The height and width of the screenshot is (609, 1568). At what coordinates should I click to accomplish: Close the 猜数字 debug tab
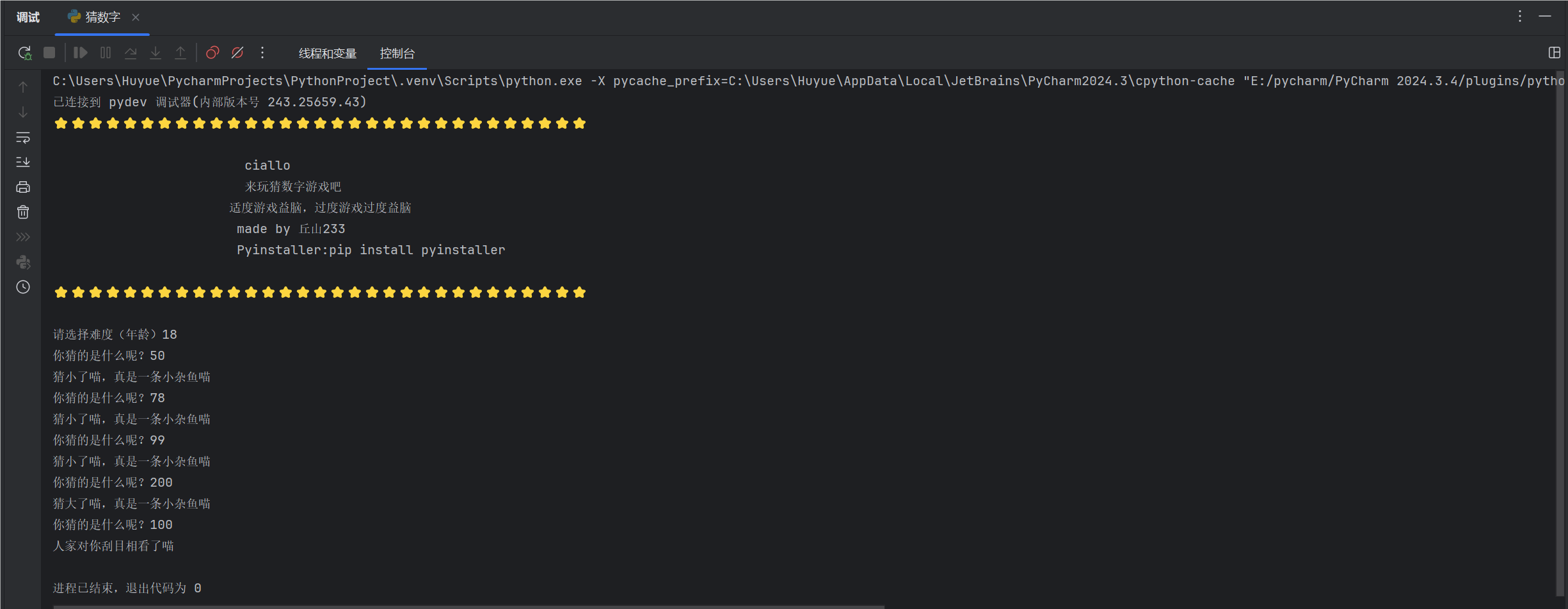(136, 17)
